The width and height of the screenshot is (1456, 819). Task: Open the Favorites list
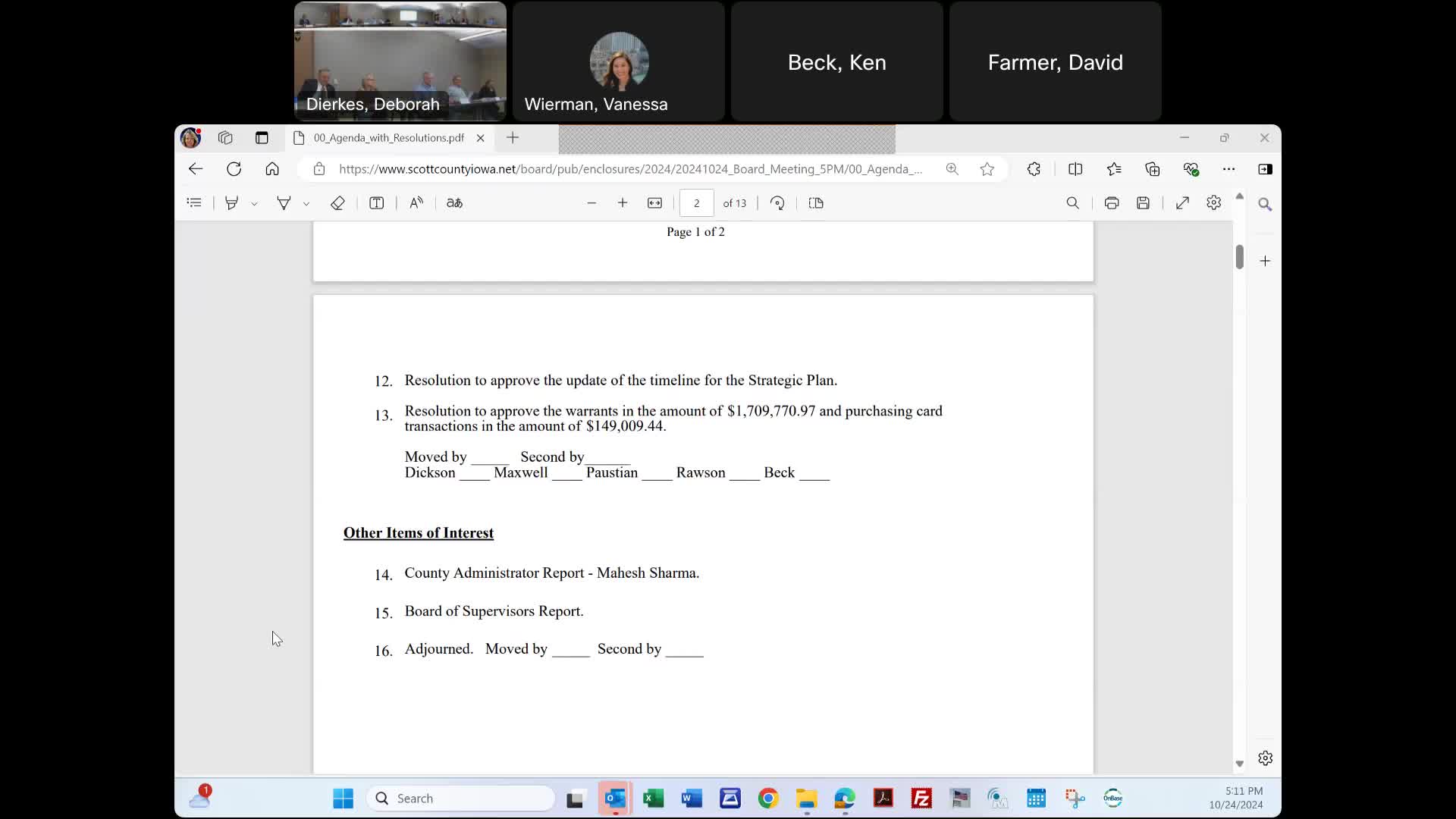[1114, 169]
